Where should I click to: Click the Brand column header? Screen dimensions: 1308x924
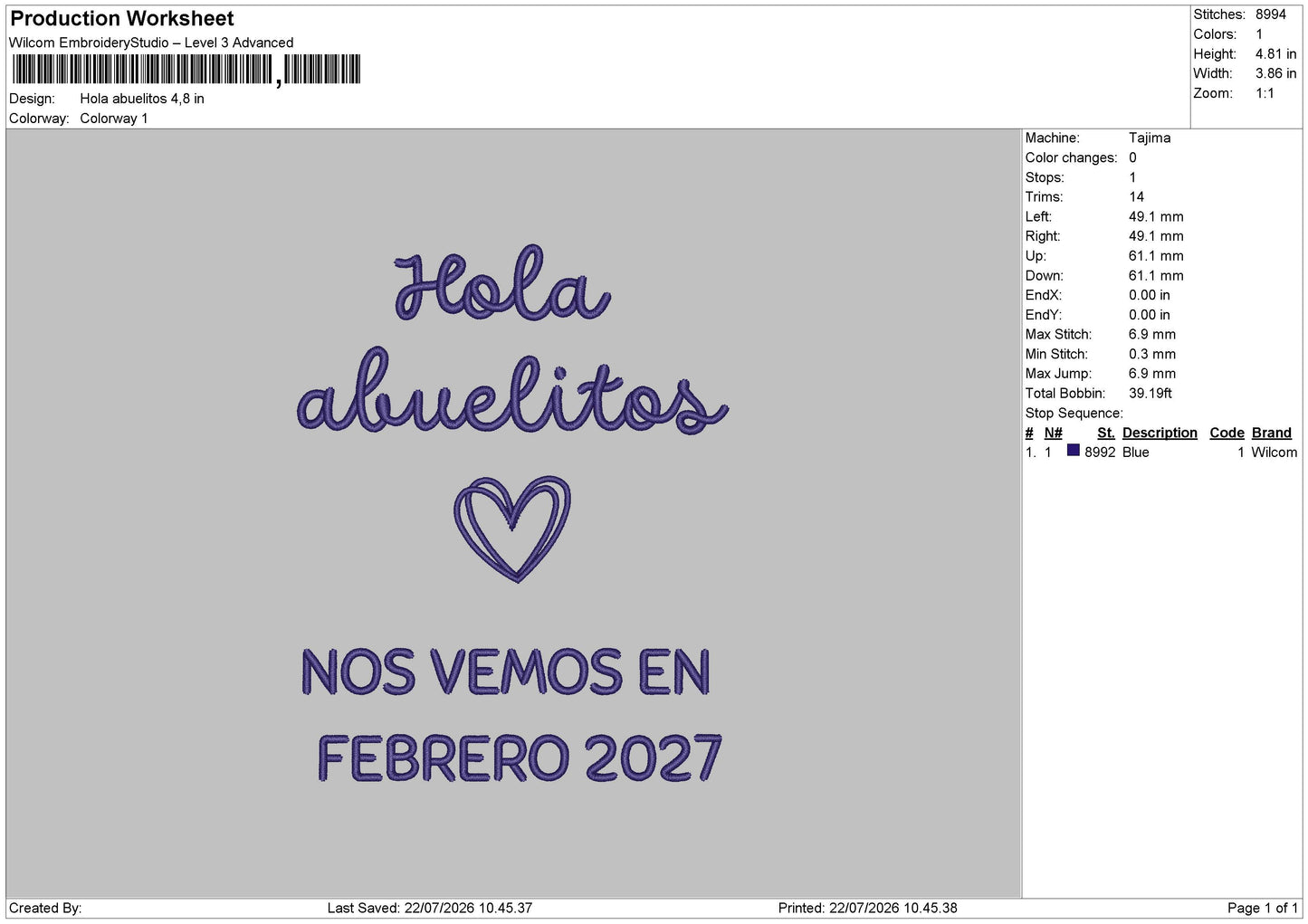tap(1272, 433)
